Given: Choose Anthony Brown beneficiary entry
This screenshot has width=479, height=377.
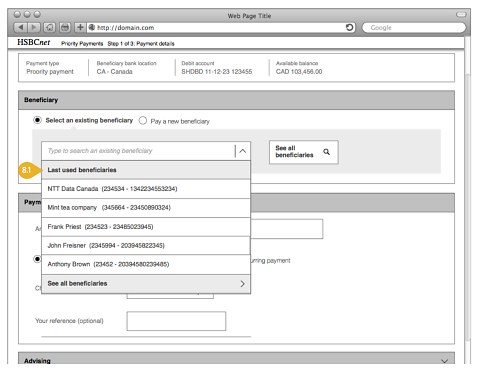Looking at the screenshot, I should pyautogui.click(x=146, y=264).
